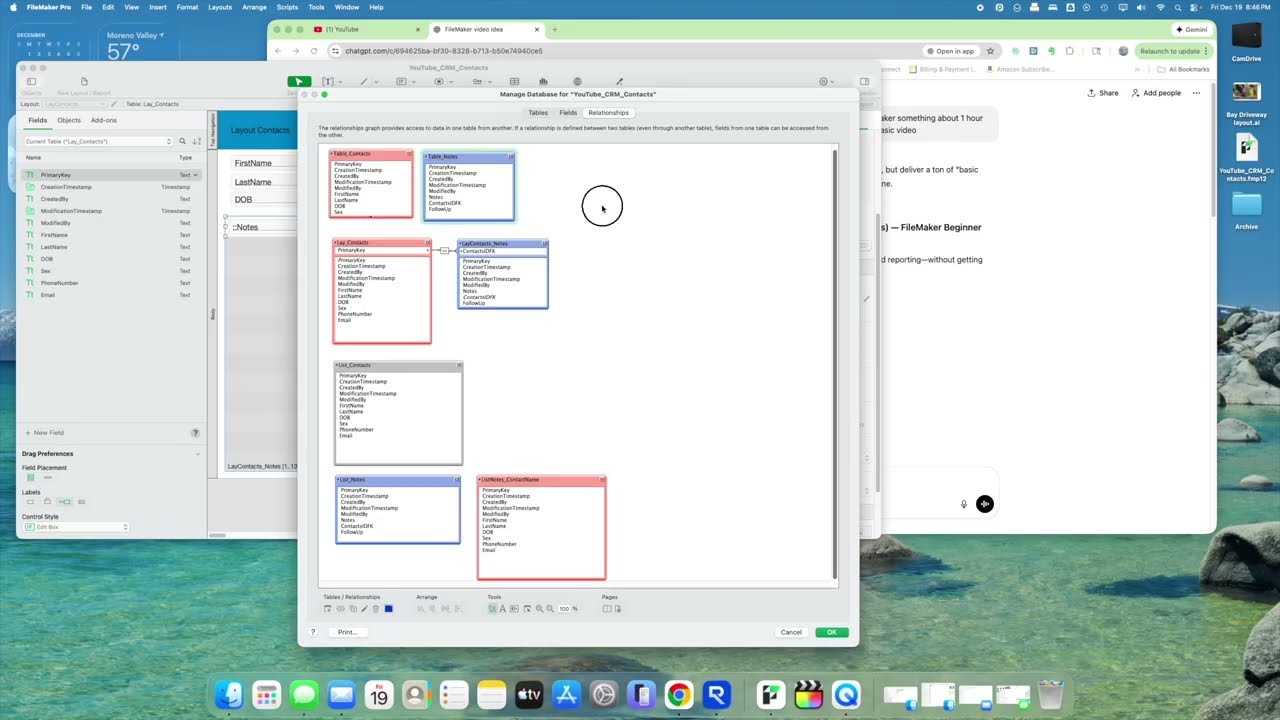Click the Print... button
Image resolution: width=1280 pixels, height=720 pixels.
(x=347, y=632)
